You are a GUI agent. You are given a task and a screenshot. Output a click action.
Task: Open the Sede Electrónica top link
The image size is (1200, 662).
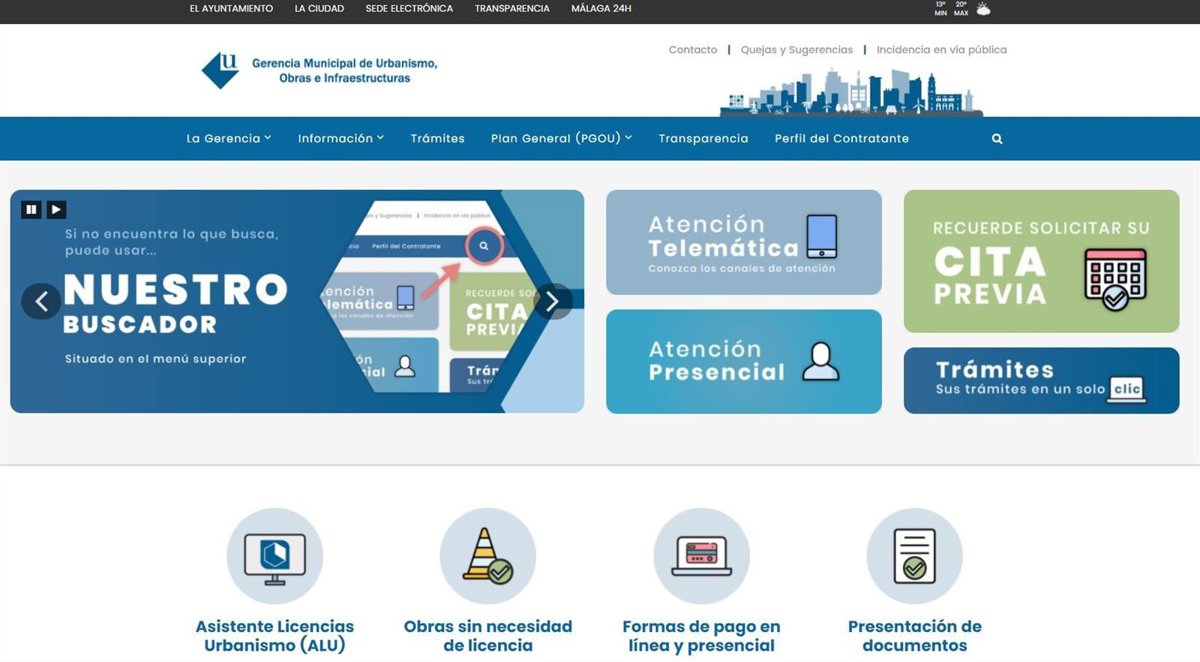pos(409,9)
